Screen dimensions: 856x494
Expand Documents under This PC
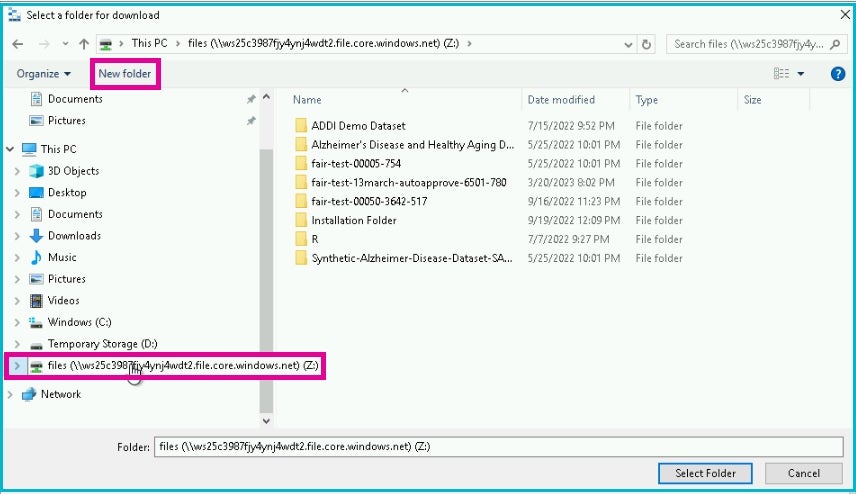click(17, 215)
